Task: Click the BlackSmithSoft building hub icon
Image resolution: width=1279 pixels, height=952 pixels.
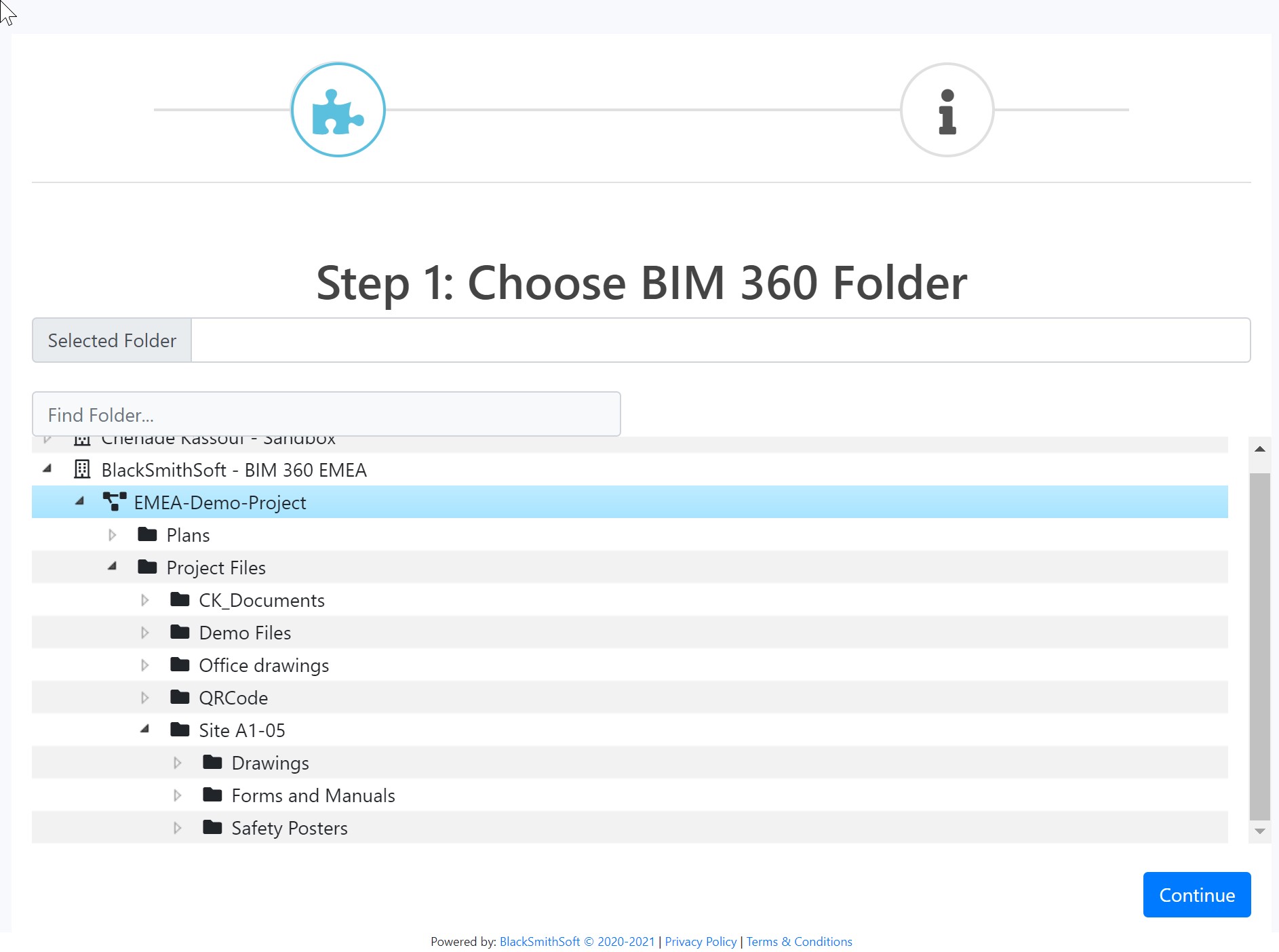Action: [x=82, y=469]
